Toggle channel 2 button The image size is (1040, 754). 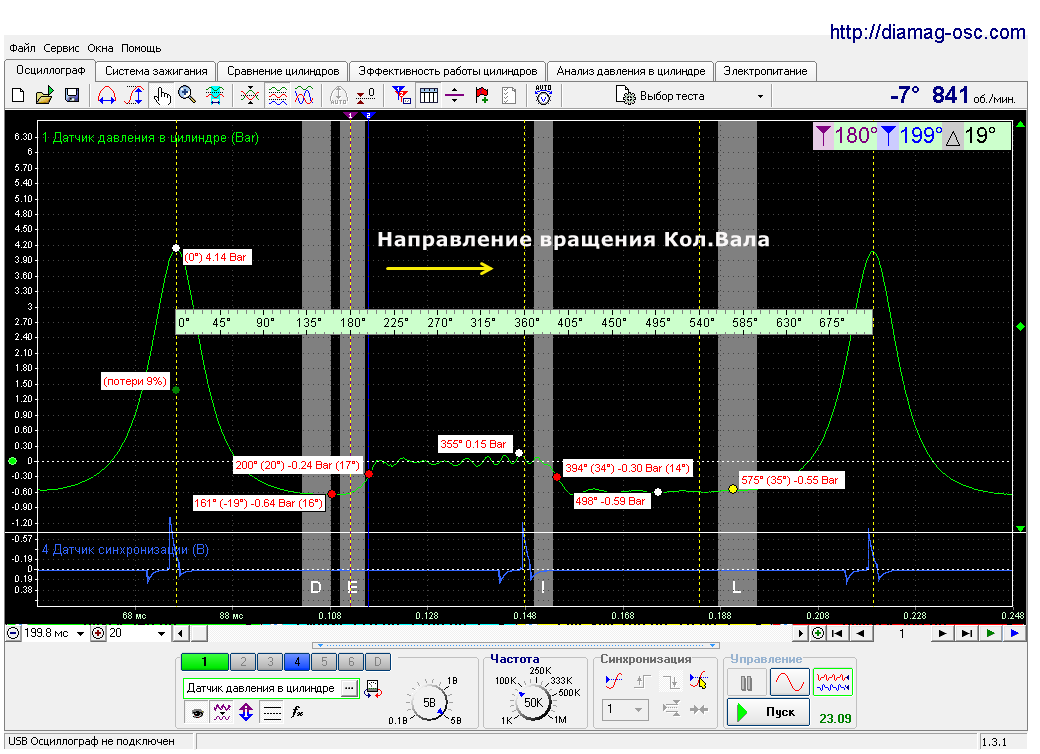[x=243, y=662]
